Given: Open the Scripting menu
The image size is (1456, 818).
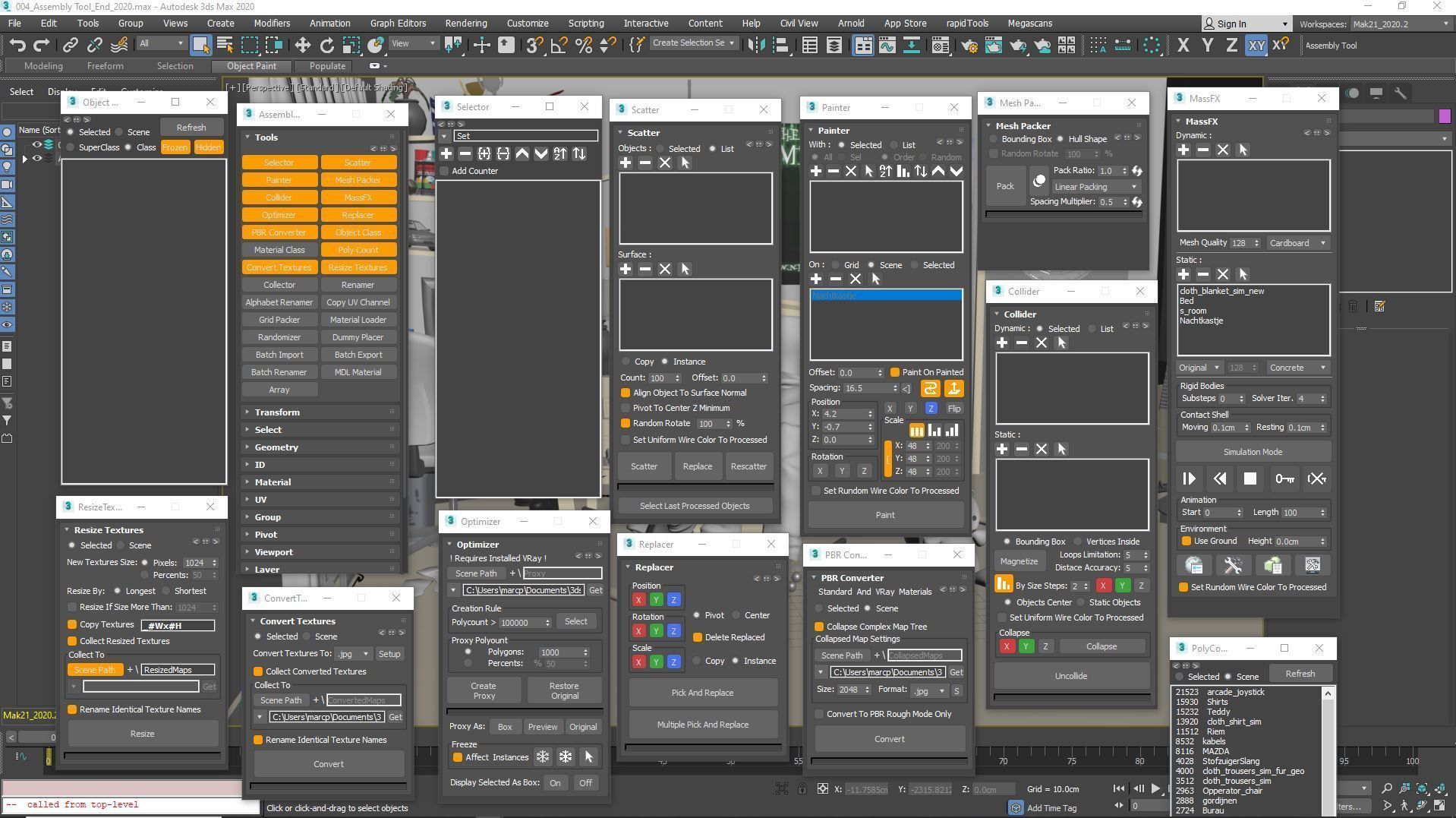Looking at the screenshot, I should pos(586,24).
